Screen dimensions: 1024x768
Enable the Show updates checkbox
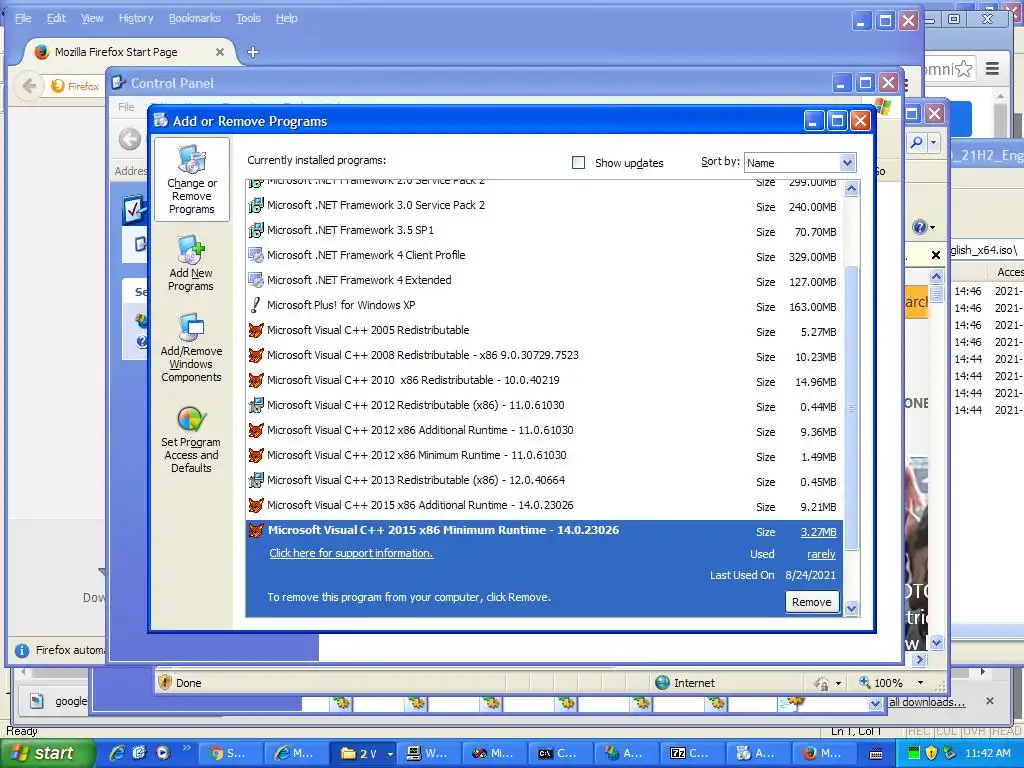(579, 163)
